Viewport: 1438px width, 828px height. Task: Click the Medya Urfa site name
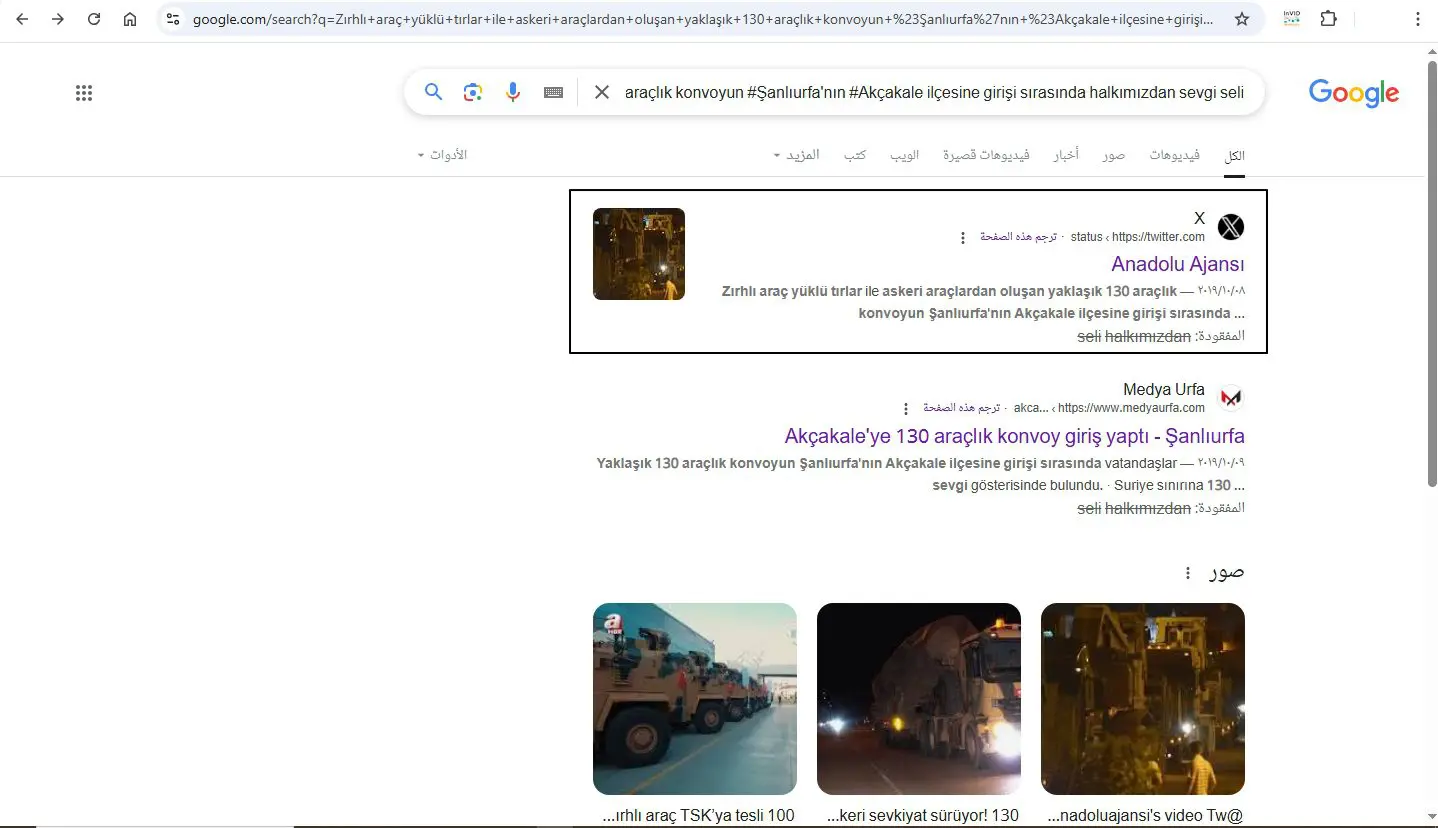[x=1164, y=390]
